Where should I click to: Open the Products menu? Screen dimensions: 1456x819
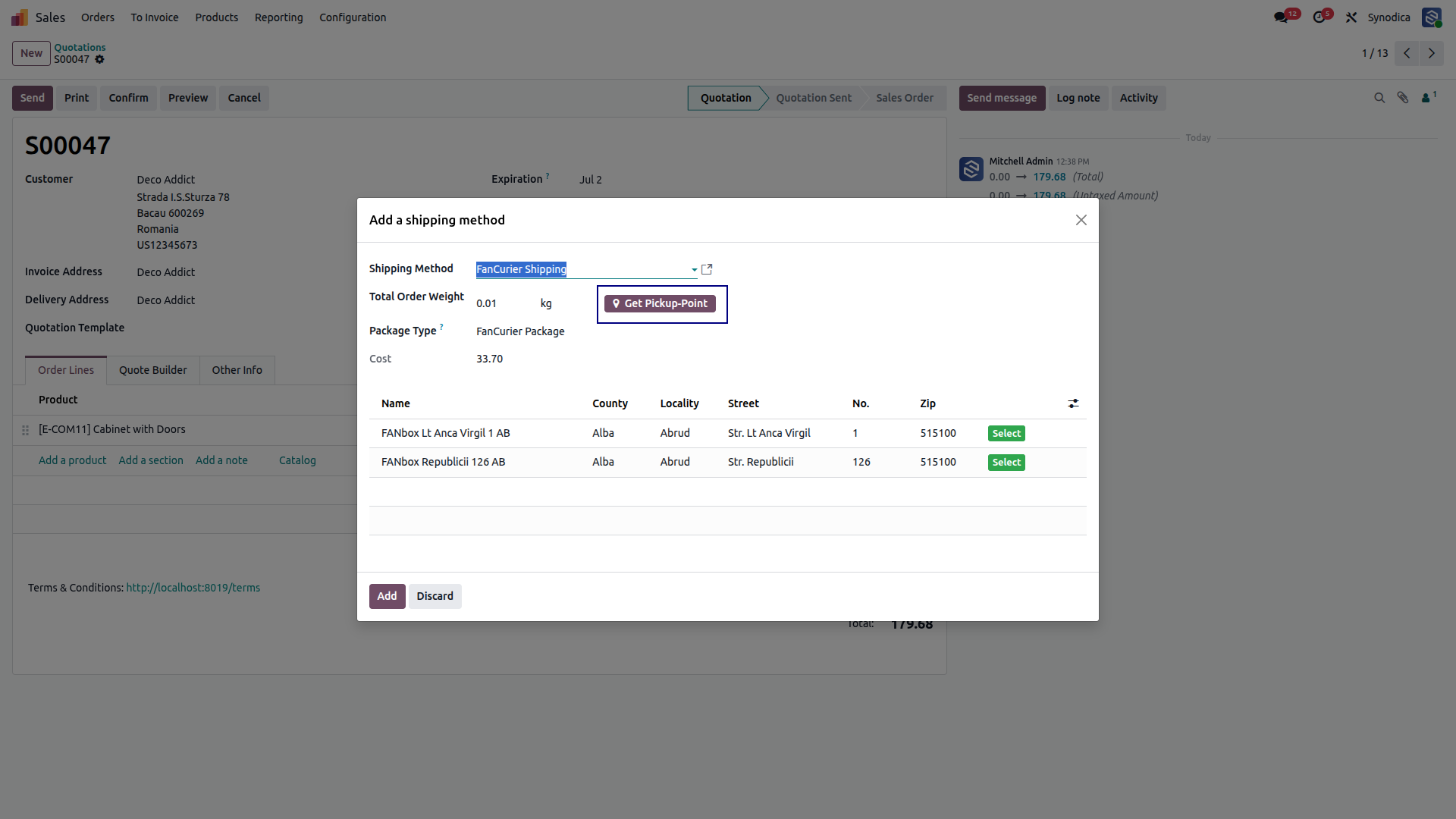point(216,17)
